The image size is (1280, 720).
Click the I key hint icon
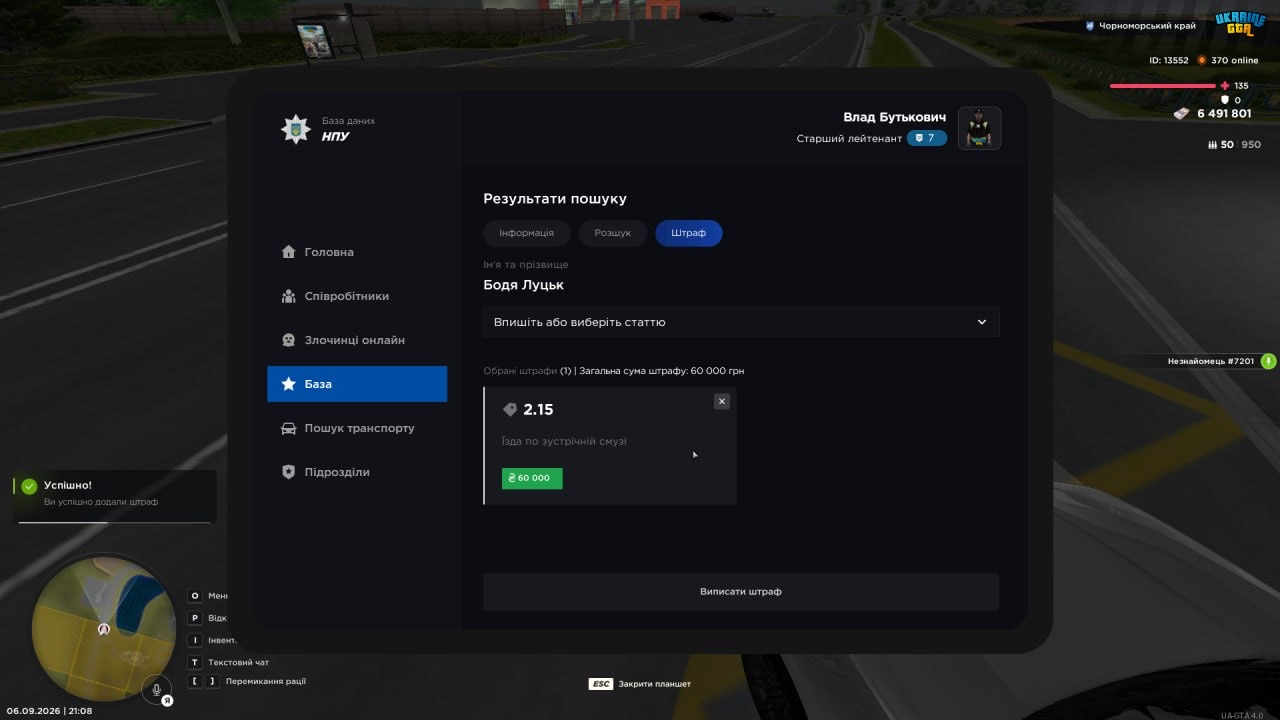[x=195, y=640]
